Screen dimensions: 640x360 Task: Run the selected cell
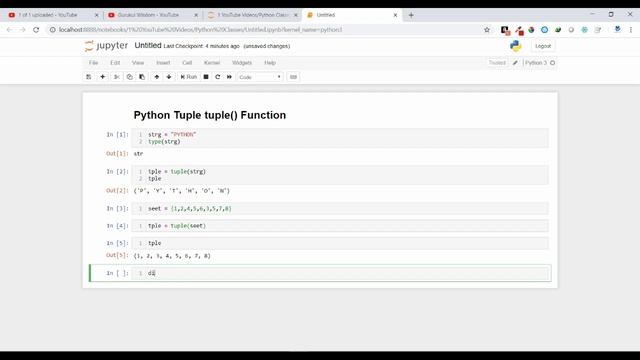tap(189, 77)
